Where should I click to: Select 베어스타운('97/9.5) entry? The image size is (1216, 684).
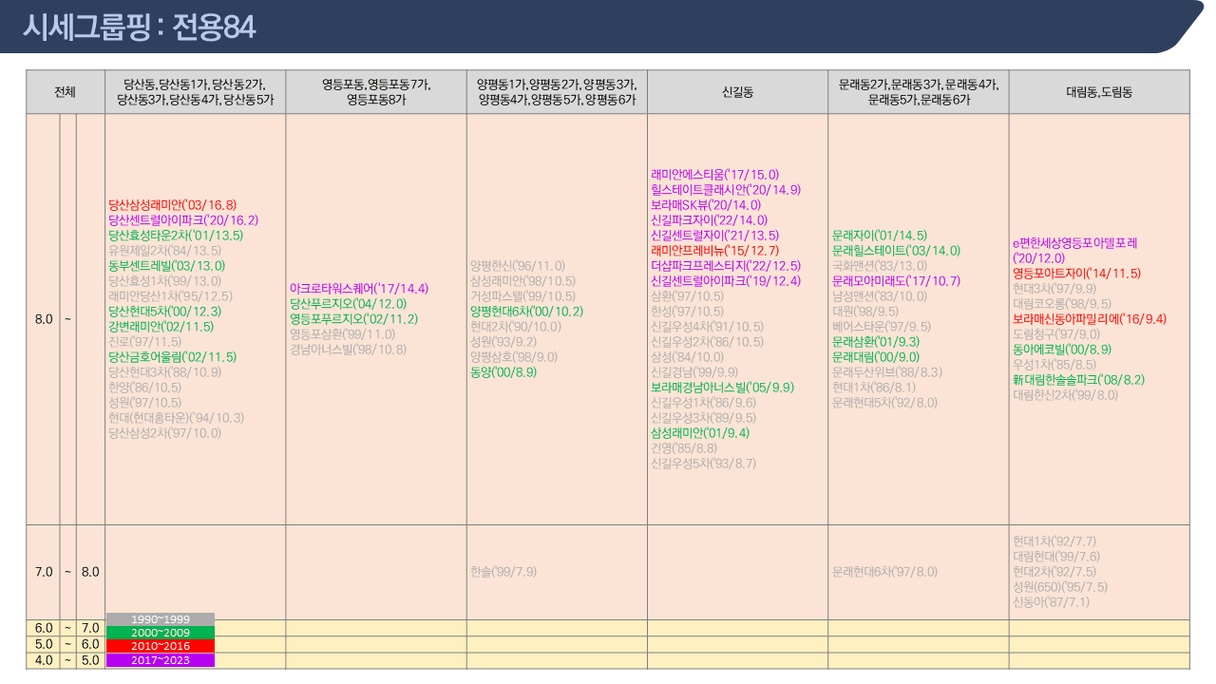click(881, 326)
